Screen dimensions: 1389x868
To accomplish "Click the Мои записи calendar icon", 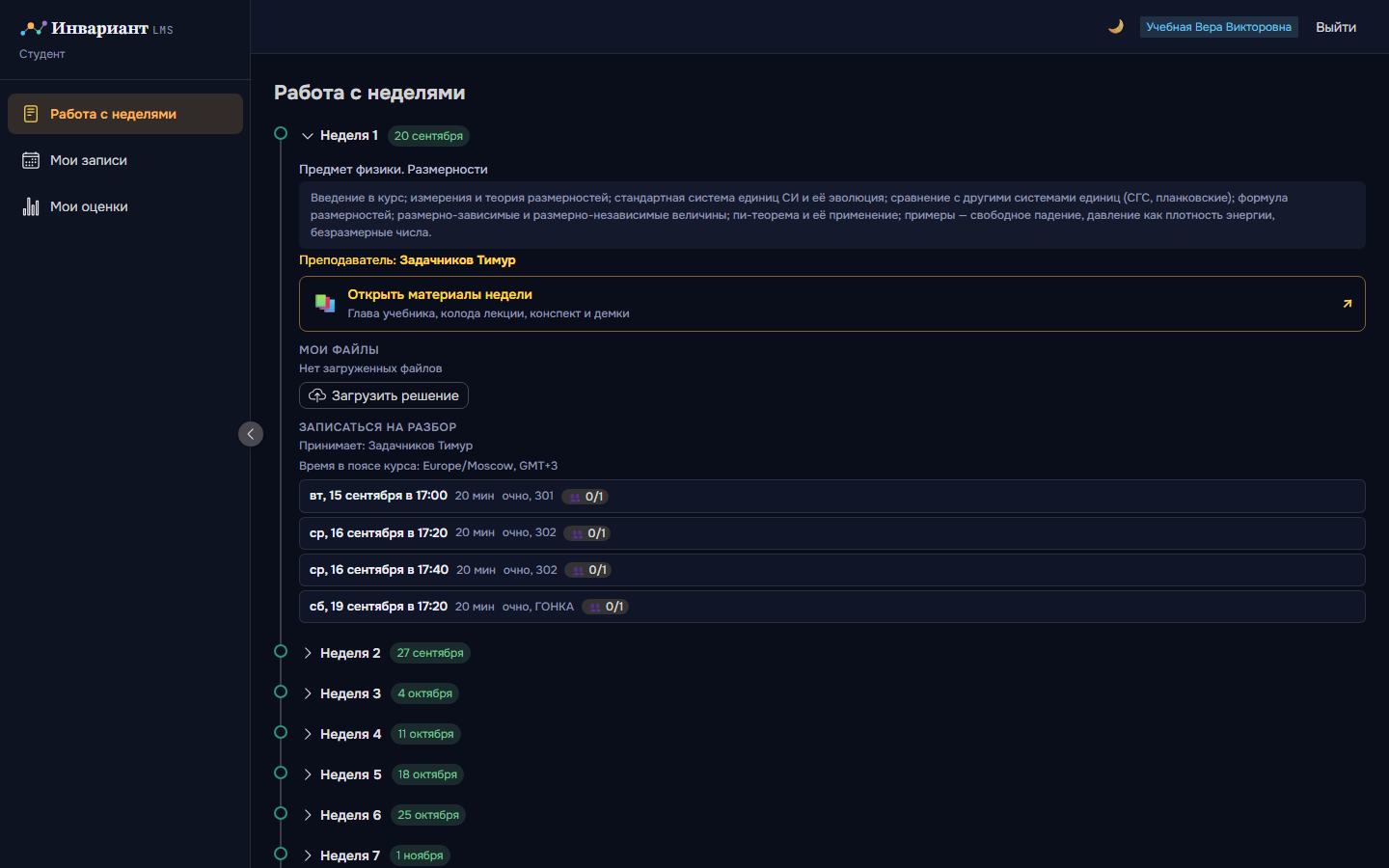I will click(31, 160).
